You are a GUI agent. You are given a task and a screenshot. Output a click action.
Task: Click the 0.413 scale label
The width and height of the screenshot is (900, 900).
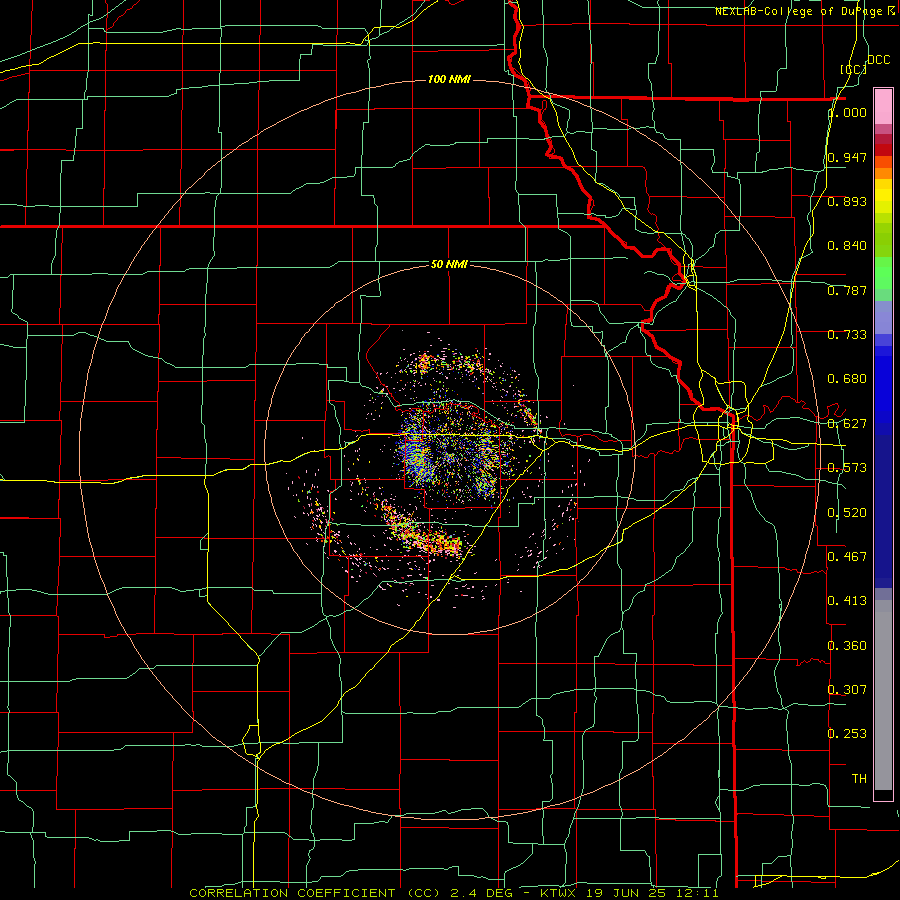tap(847, 601)
